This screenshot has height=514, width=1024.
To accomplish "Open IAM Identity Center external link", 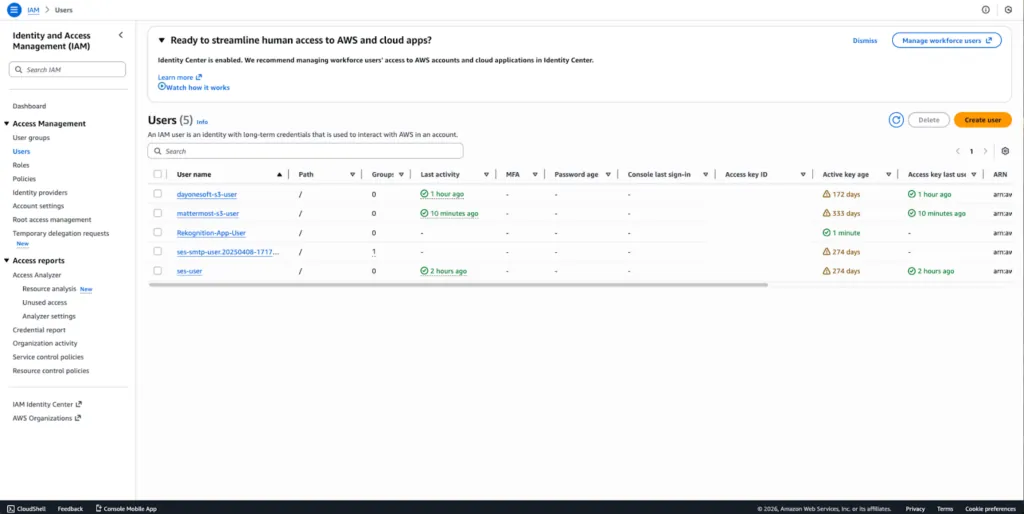I will (x=47, y=404).
